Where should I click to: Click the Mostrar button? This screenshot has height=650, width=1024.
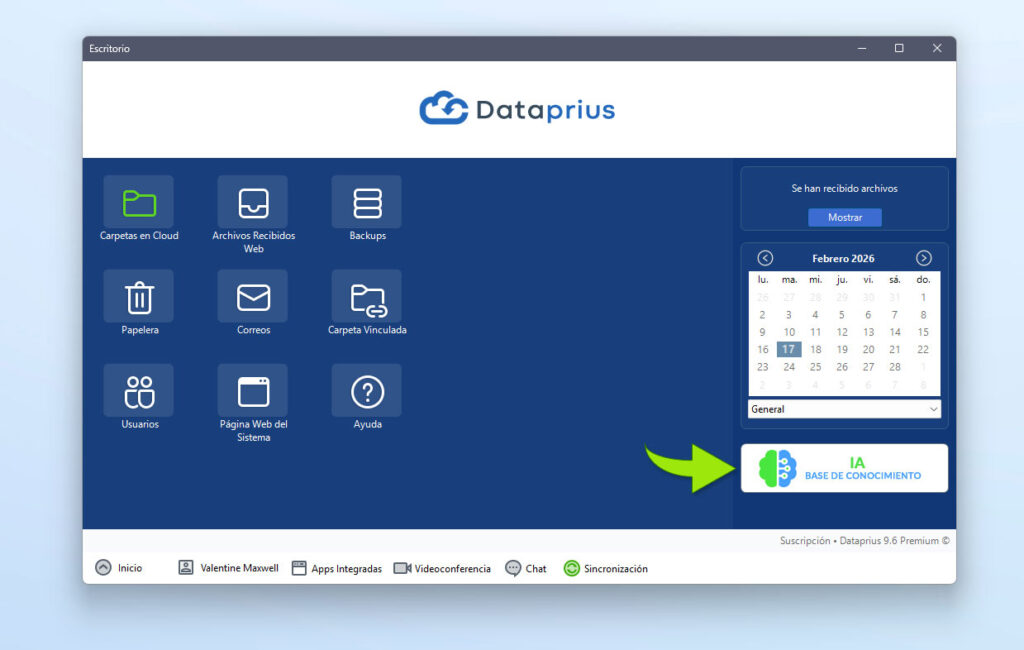tap(844, 217)
